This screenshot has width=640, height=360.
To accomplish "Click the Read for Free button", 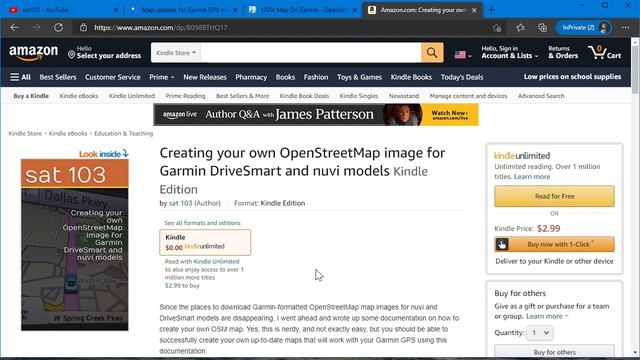I will click(x=554, y=196).
